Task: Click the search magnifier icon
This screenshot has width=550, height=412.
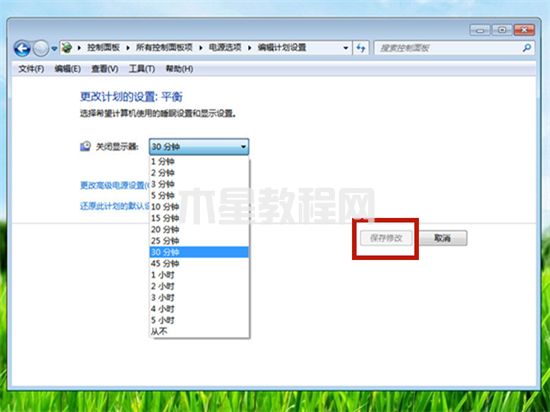Action: (x=526, y=48)
